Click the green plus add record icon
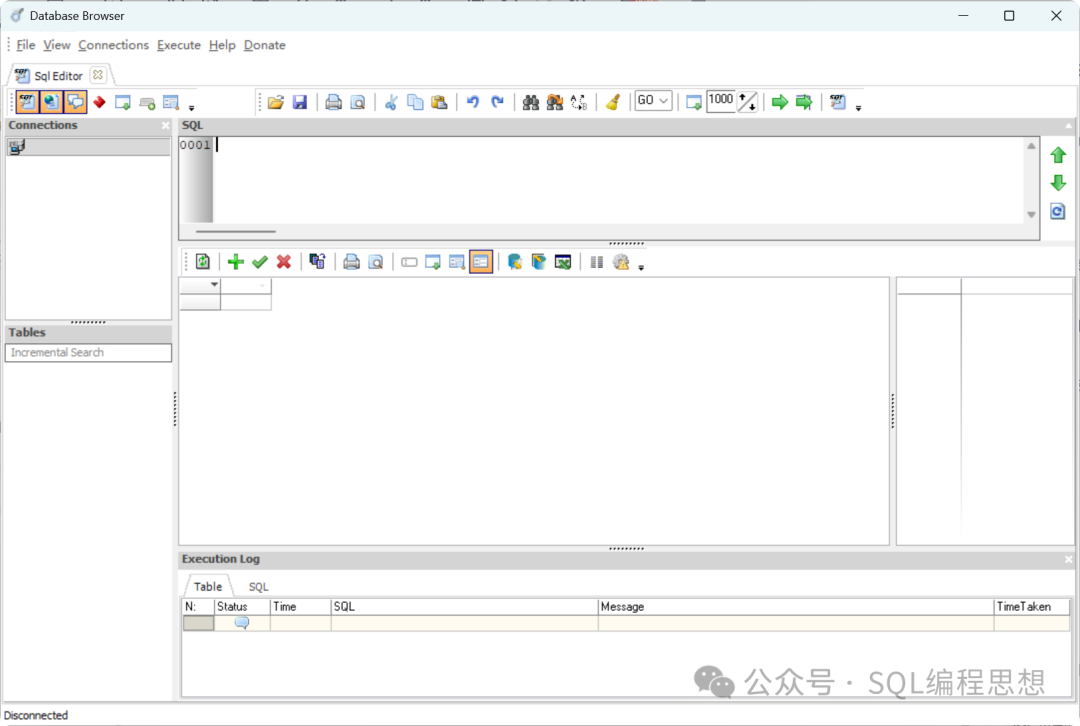 tap(236, 262)
